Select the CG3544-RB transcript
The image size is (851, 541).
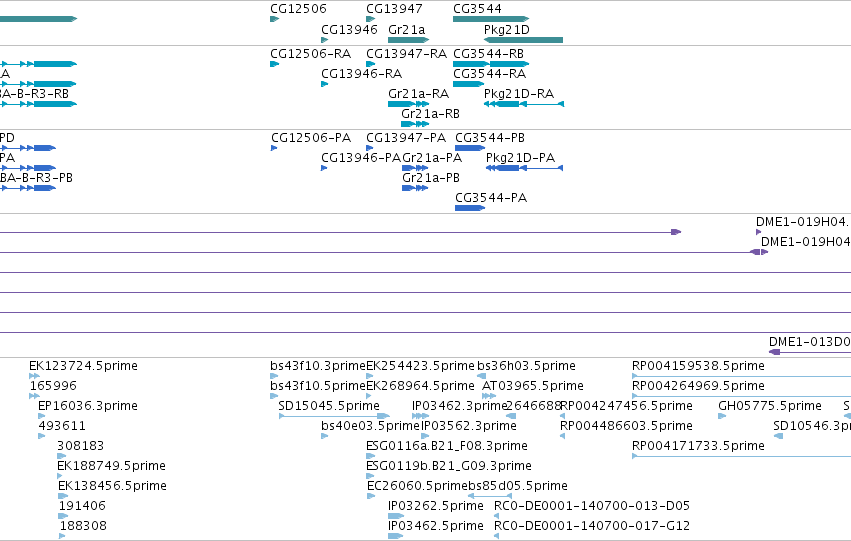[488, 54]
